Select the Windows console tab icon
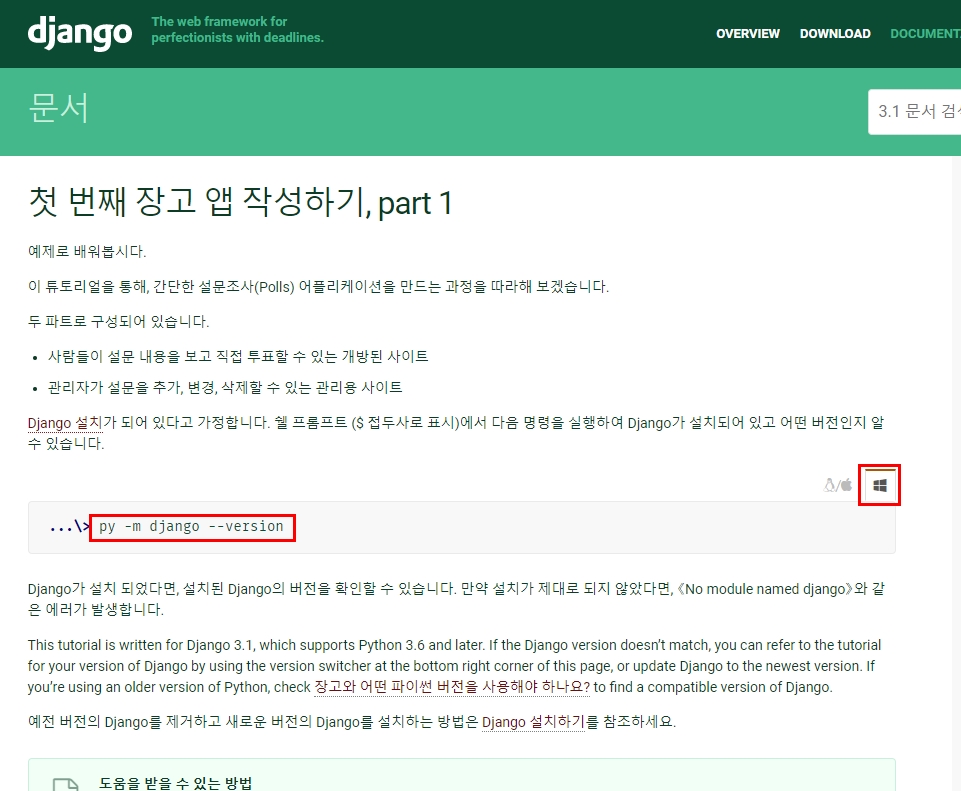This screenshot has width=961, height=791. pyautogui.click(x=879, y=485)
